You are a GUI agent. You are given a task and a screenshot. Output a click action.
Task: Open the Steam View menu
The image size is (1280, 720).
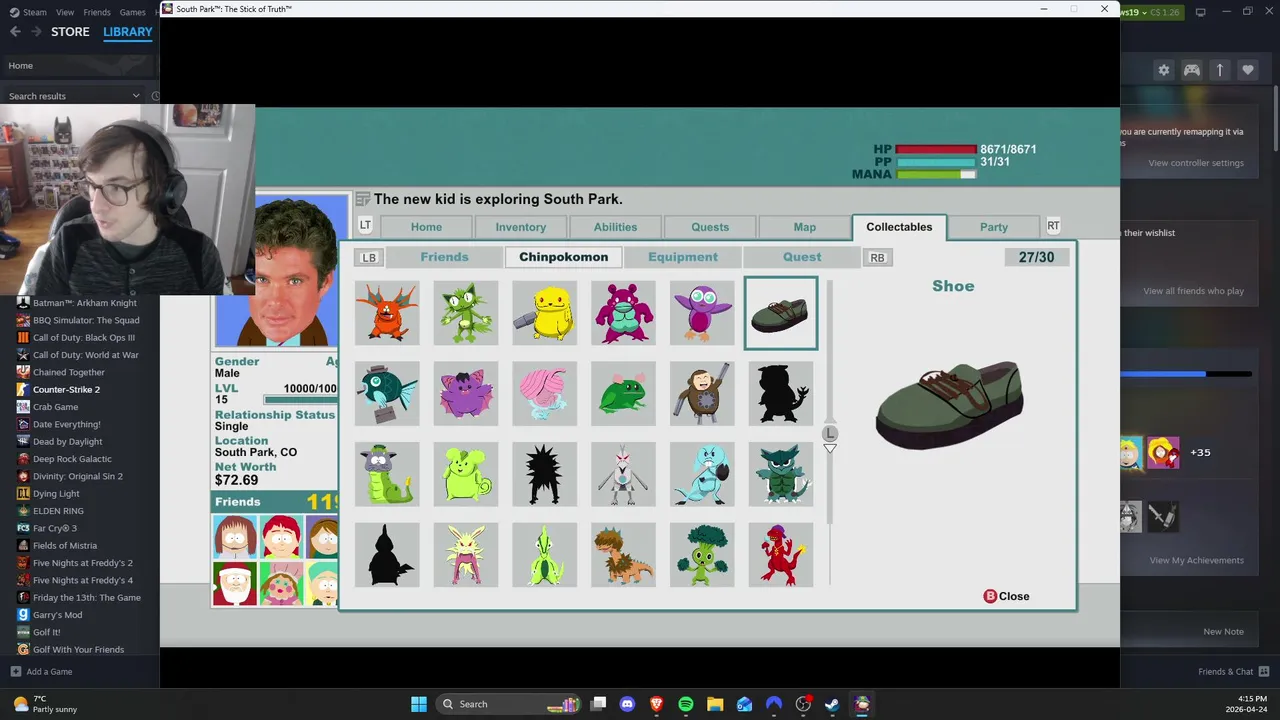pos(65,12)
